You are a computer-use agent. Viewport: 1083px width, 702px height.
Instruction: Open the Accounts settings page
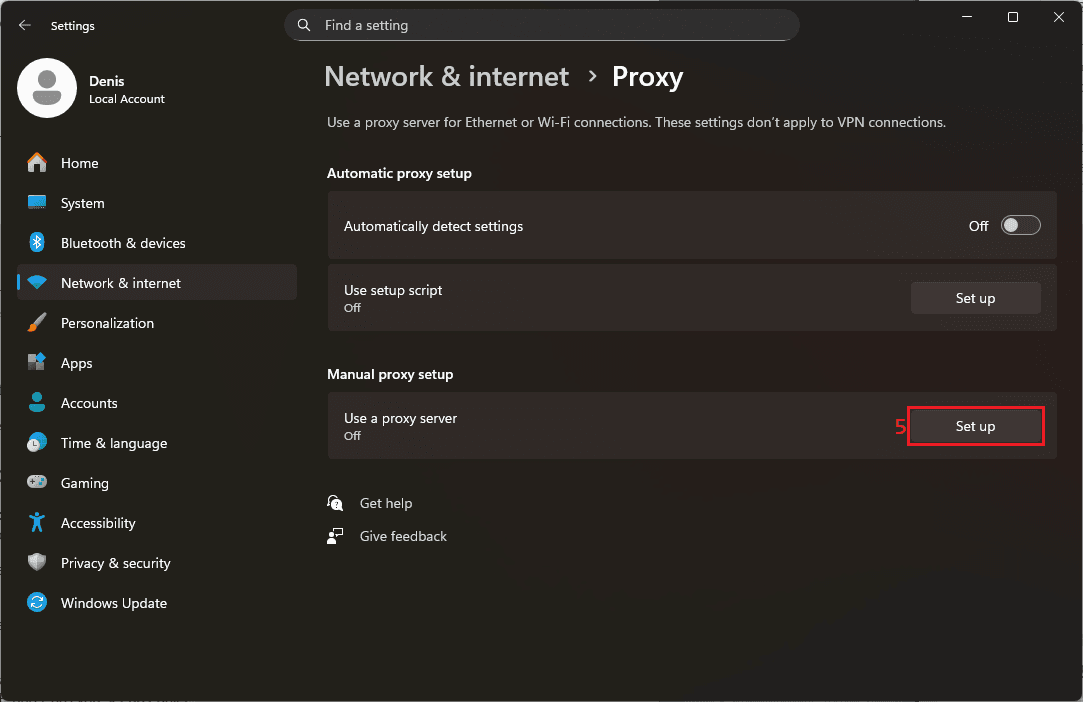click(x=89, y=403)
